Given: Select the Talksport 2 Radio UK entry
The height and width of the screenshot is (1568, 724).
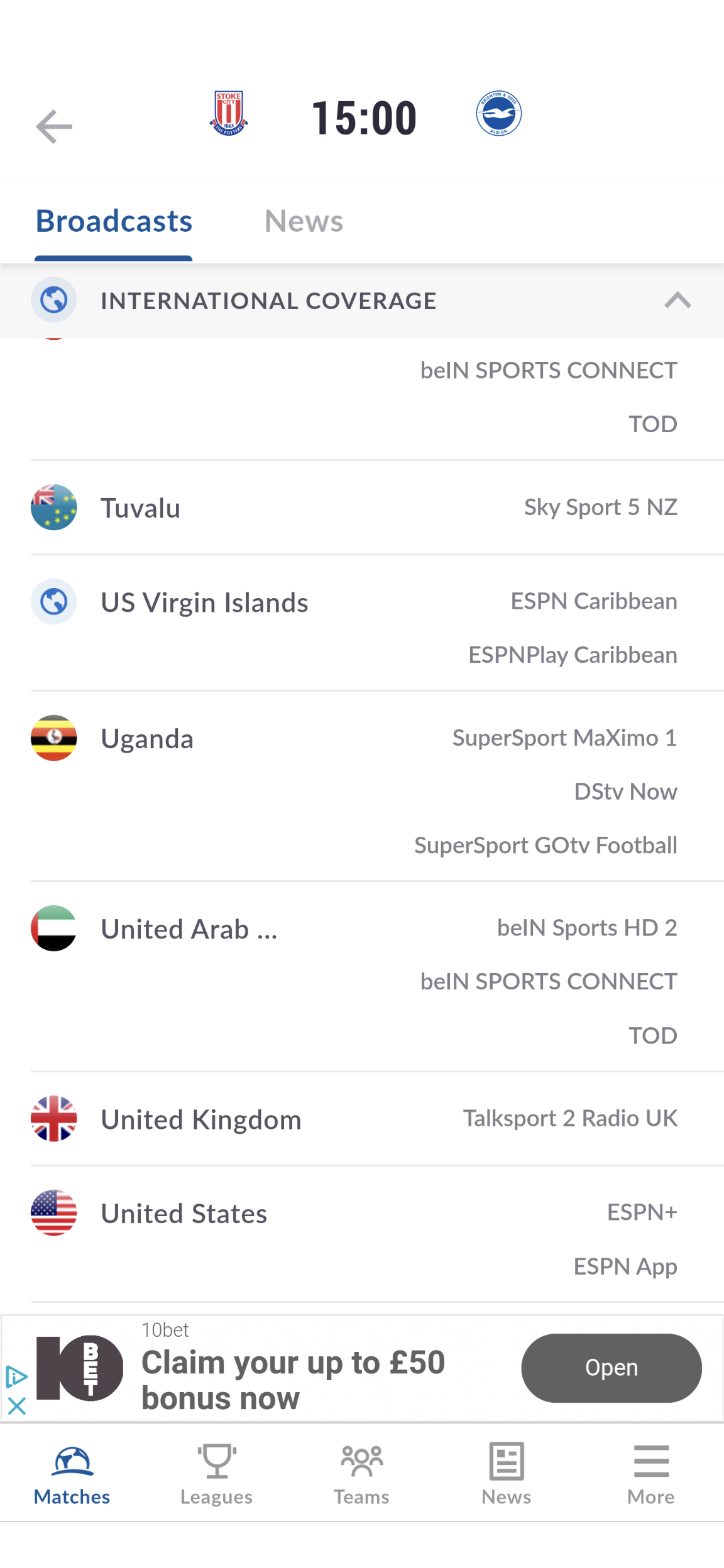Looking at the screenshot, I should click(x=570, y=1118).
